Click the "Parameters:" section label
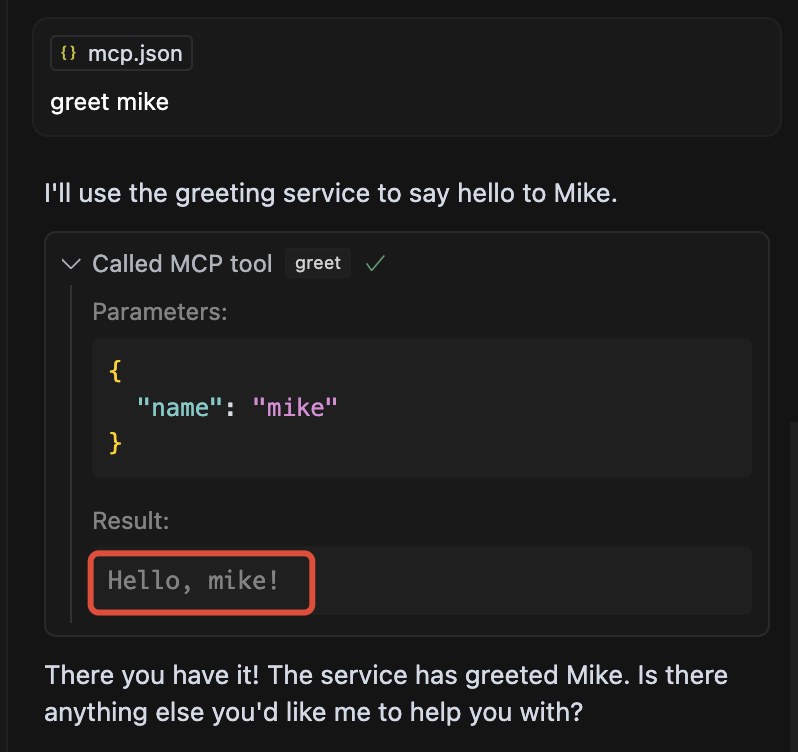The width and height of the screenshot is (798, 752). [x=160, y=312]
